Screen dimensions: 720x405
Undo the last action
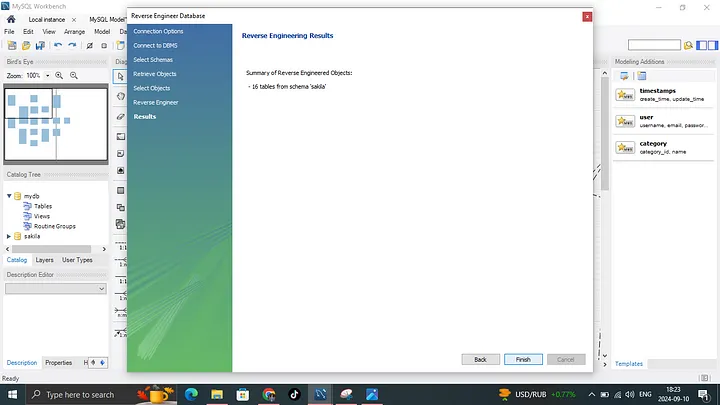coord(58,45)
